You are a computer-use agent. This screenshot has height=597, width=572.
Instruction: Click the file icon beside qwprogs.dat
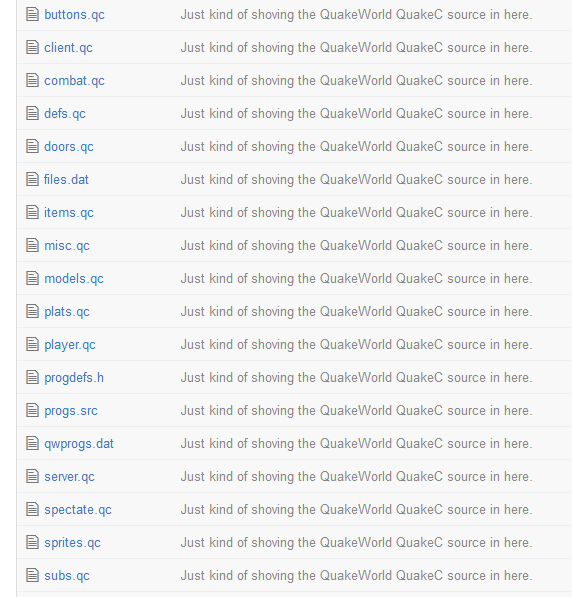pos(32,444)
